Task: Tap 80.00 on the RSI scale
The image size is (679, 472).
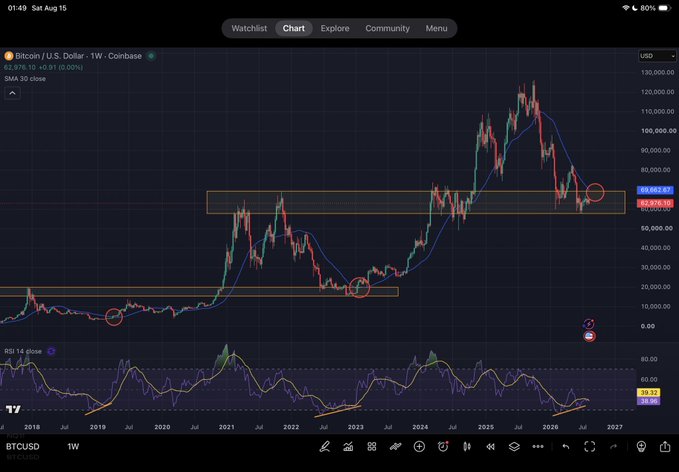Action: pyautogui.click(x=649, y=359)
